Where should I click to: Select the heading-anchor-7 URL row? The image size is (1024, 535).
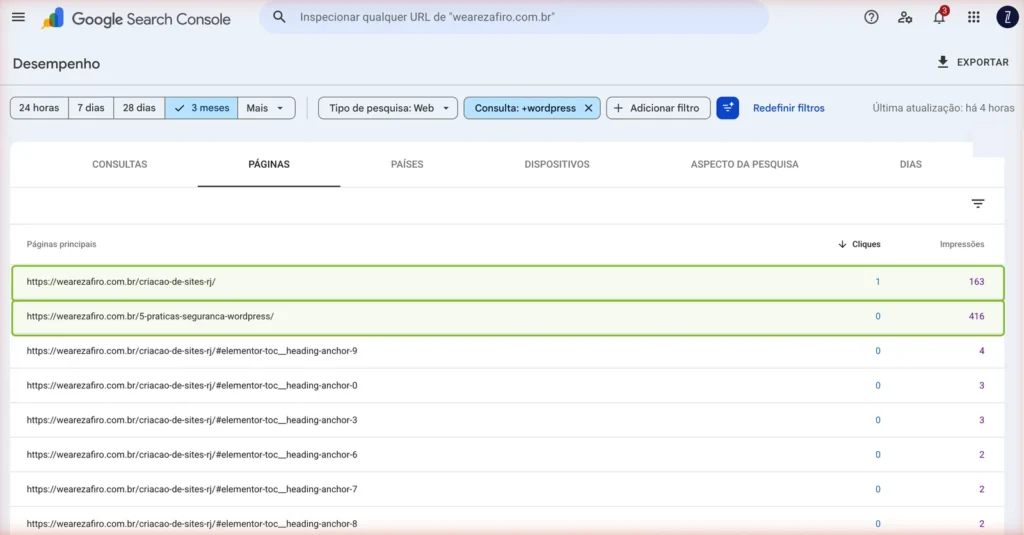507,489
